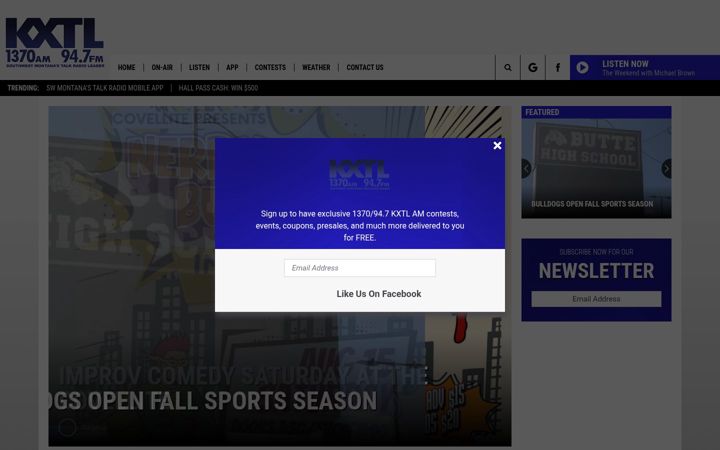This screenshot has width=720, height=450.
Task: Play the Listen Now stream button
Action: tap(582, 68)
